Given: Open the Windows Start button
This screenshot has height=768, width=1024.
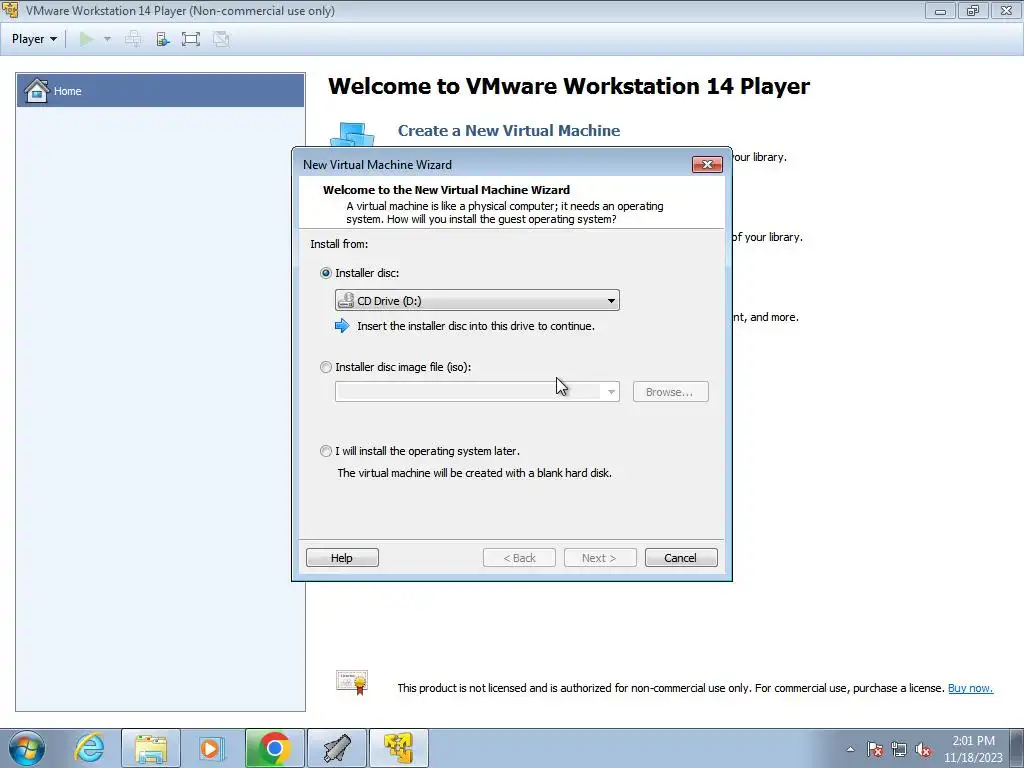Looking at the screenshot, I should 27,748.
